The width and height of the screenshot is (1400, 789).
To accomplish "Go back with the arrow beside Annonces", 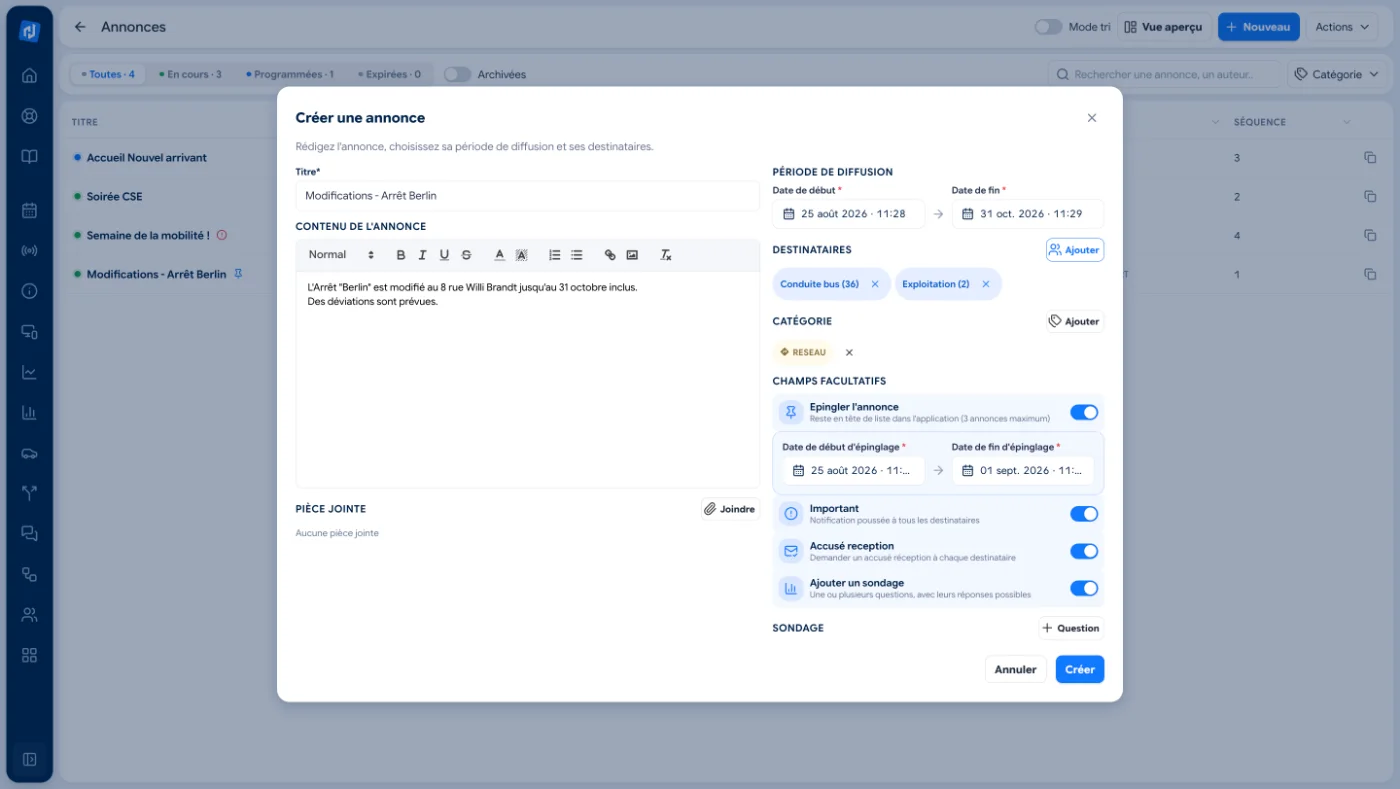I will (x=80, y=27).
